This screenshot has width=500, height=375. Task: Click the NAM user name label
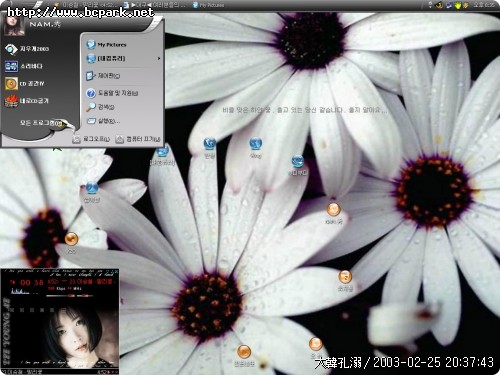point(45,24)
